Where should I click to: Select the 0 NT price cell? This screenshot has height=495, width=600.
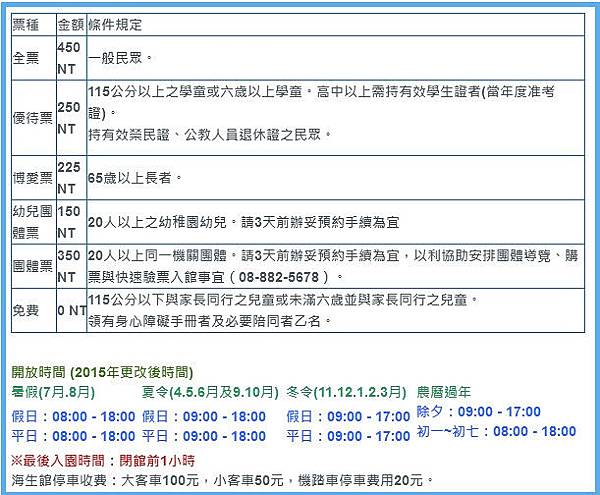tap(71, 310)
